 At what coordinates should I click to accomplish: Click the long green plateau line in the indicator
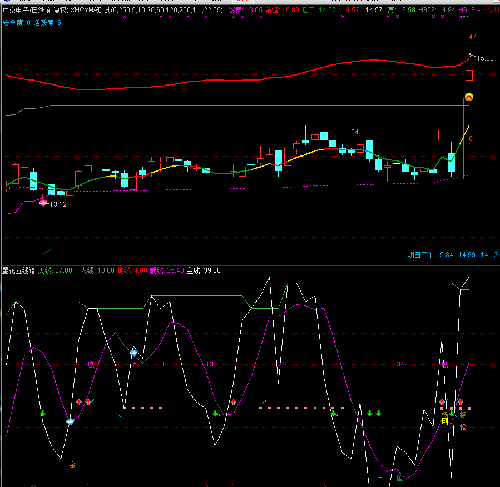click(198, 295)
